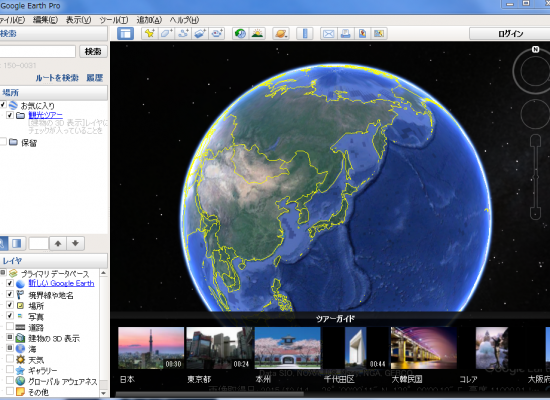Viewport: 550px width, 400px height.
Task: Toggle the 建物の 3D 表示 layer checkbox
Action: pyautogui.click(x=10, y=337)
